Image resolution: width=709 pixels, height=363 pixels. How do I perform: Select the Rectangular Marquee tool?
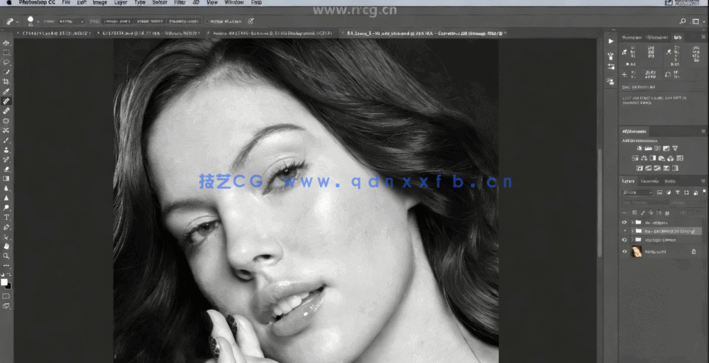coord(6,53)
